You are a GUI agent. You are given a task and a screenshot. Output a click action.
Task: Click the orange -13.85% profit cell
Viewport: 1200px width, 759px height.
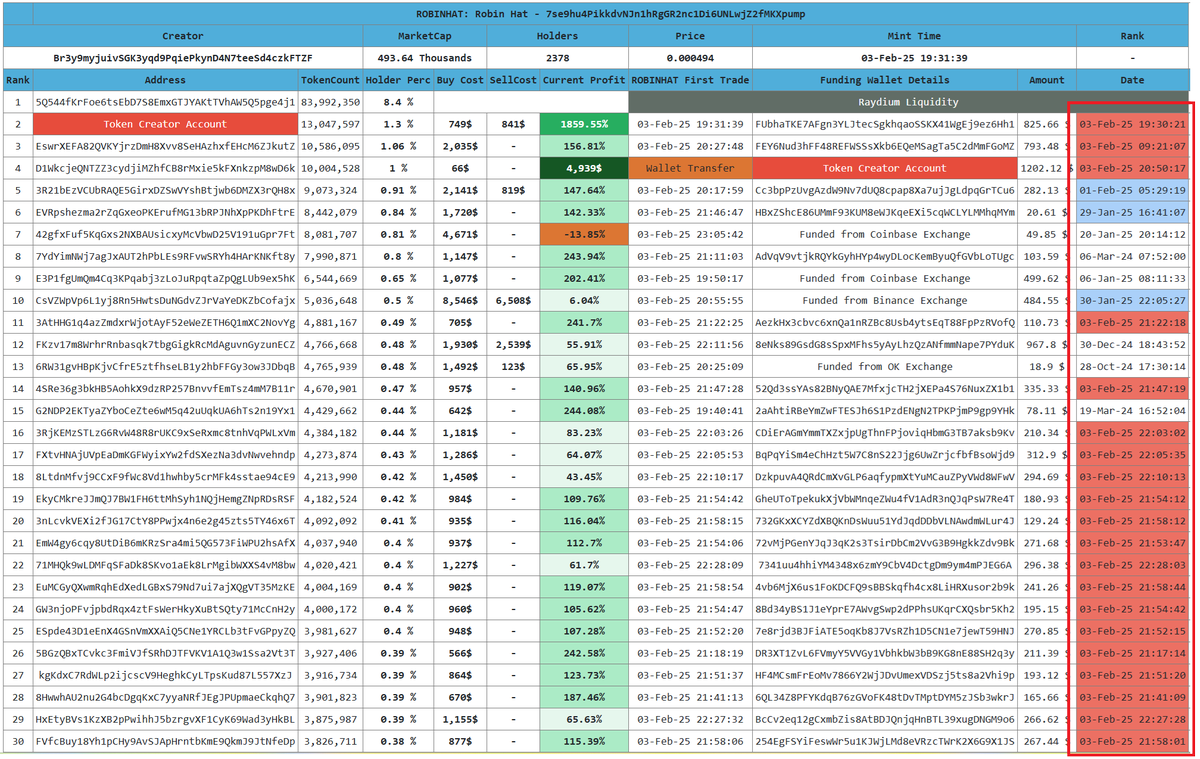point(584,234)
